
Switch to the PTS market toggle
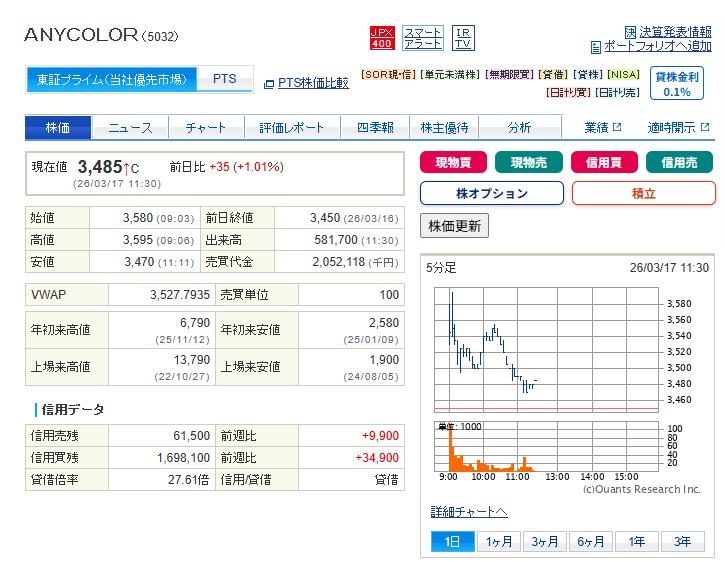[x=225, y=79]
